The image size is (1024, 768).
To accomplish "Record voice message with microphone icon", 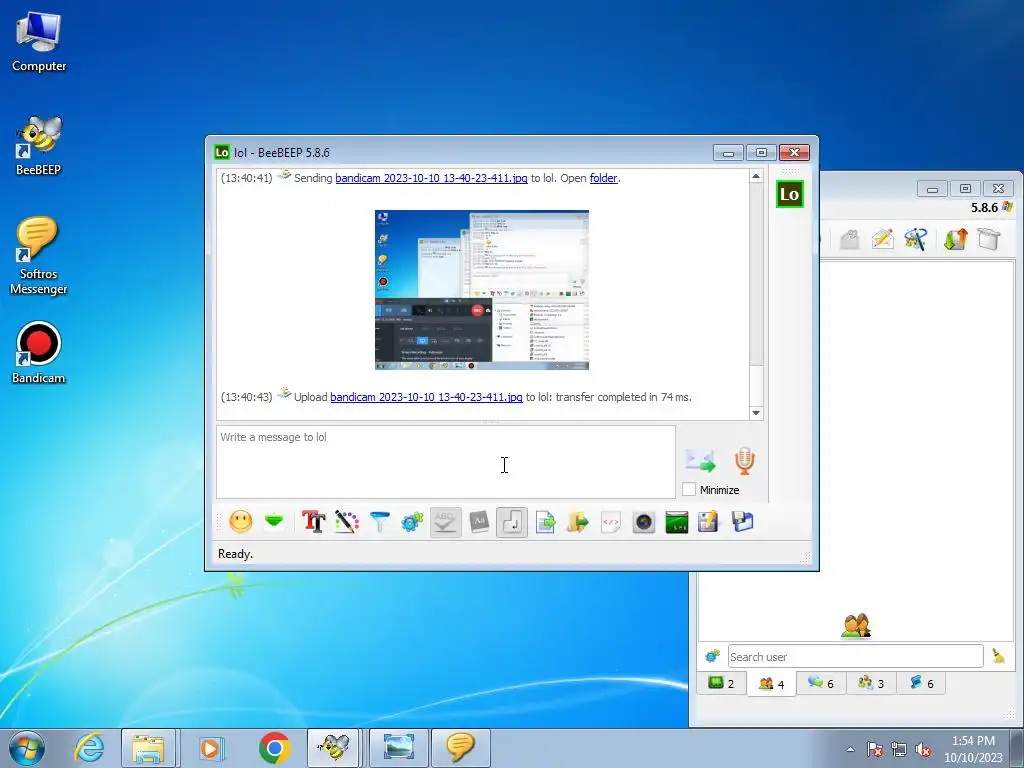I will coord(744,460).
